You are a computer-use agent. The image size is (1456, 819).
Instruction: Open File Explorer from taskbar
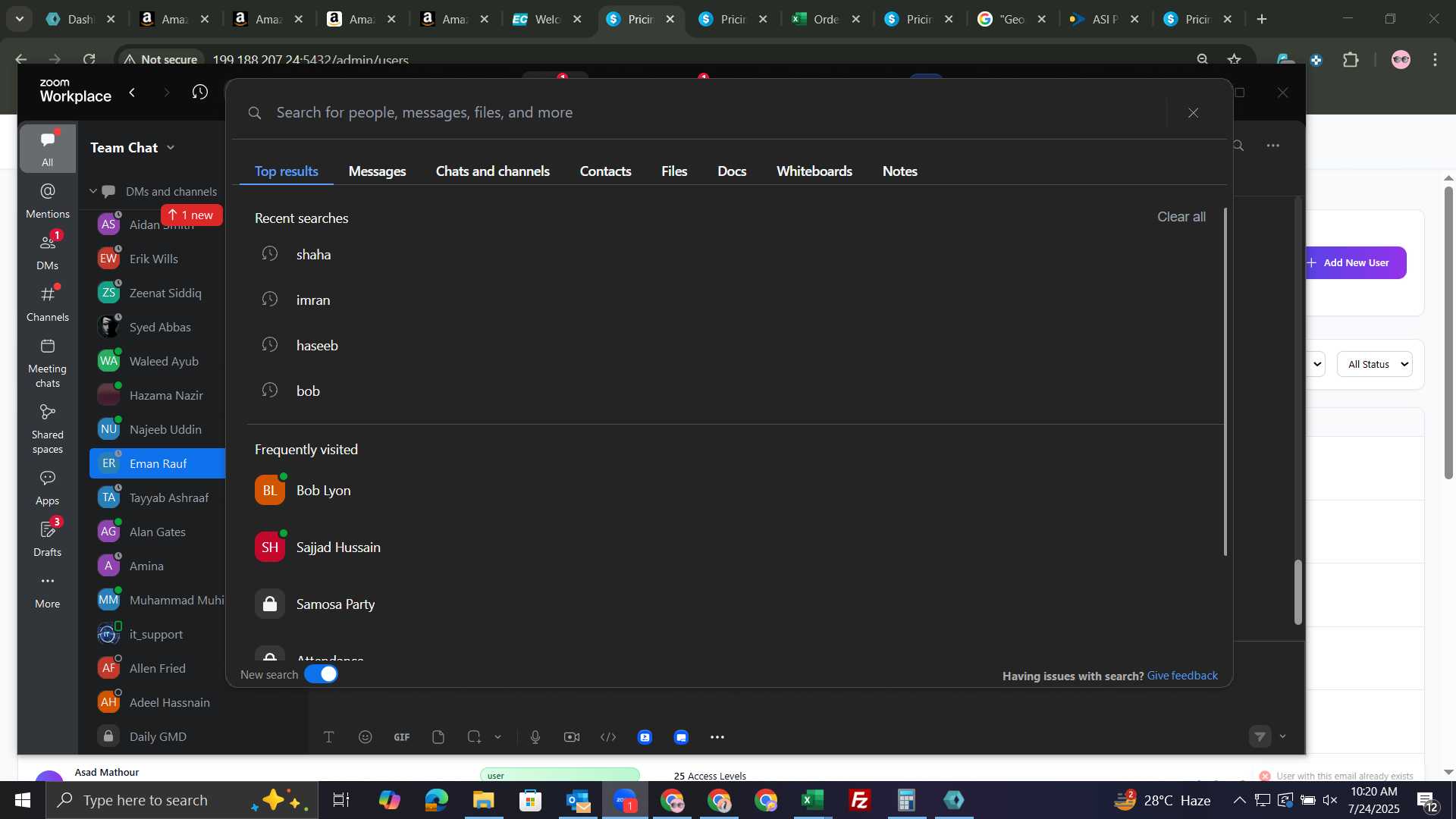483,800
